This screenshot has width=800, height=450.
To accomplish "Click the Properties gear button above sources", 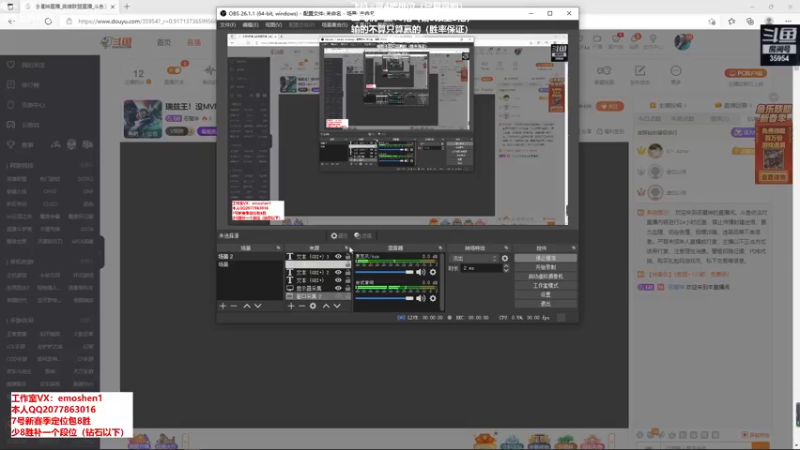I will pyautogui.click(x=339, y=236).
